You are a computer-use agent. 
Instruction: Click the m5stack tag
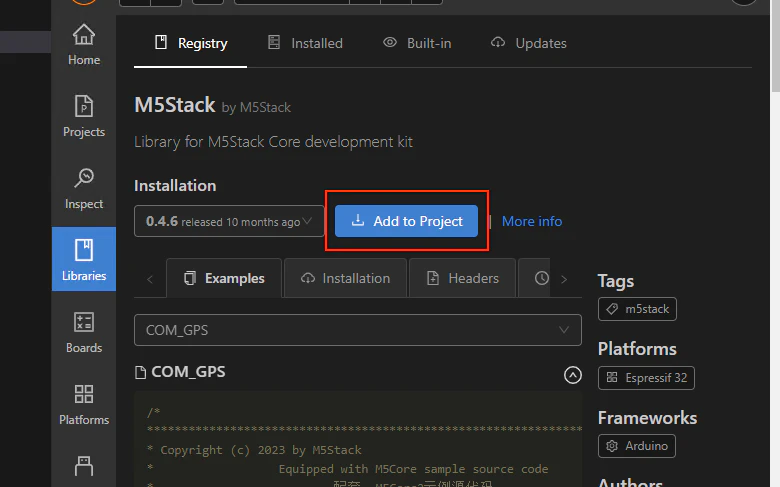point(637,309)
